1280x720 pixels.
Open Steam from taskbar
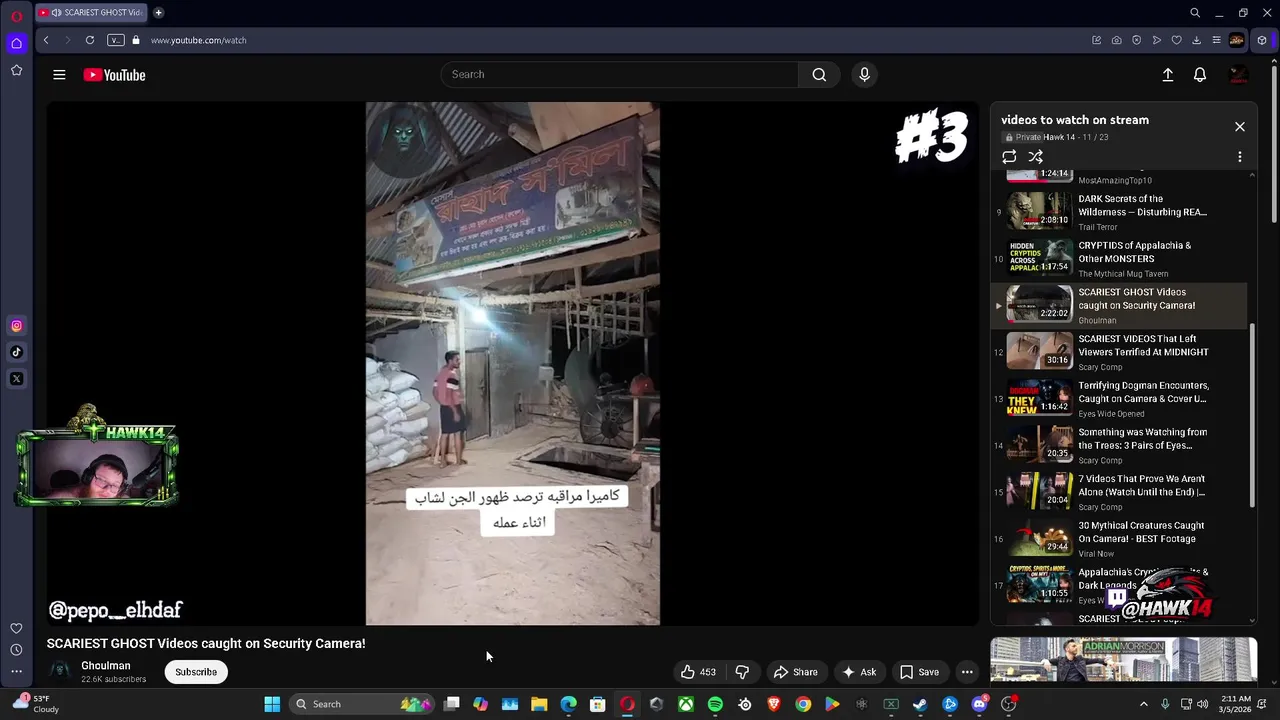point(920,704)
